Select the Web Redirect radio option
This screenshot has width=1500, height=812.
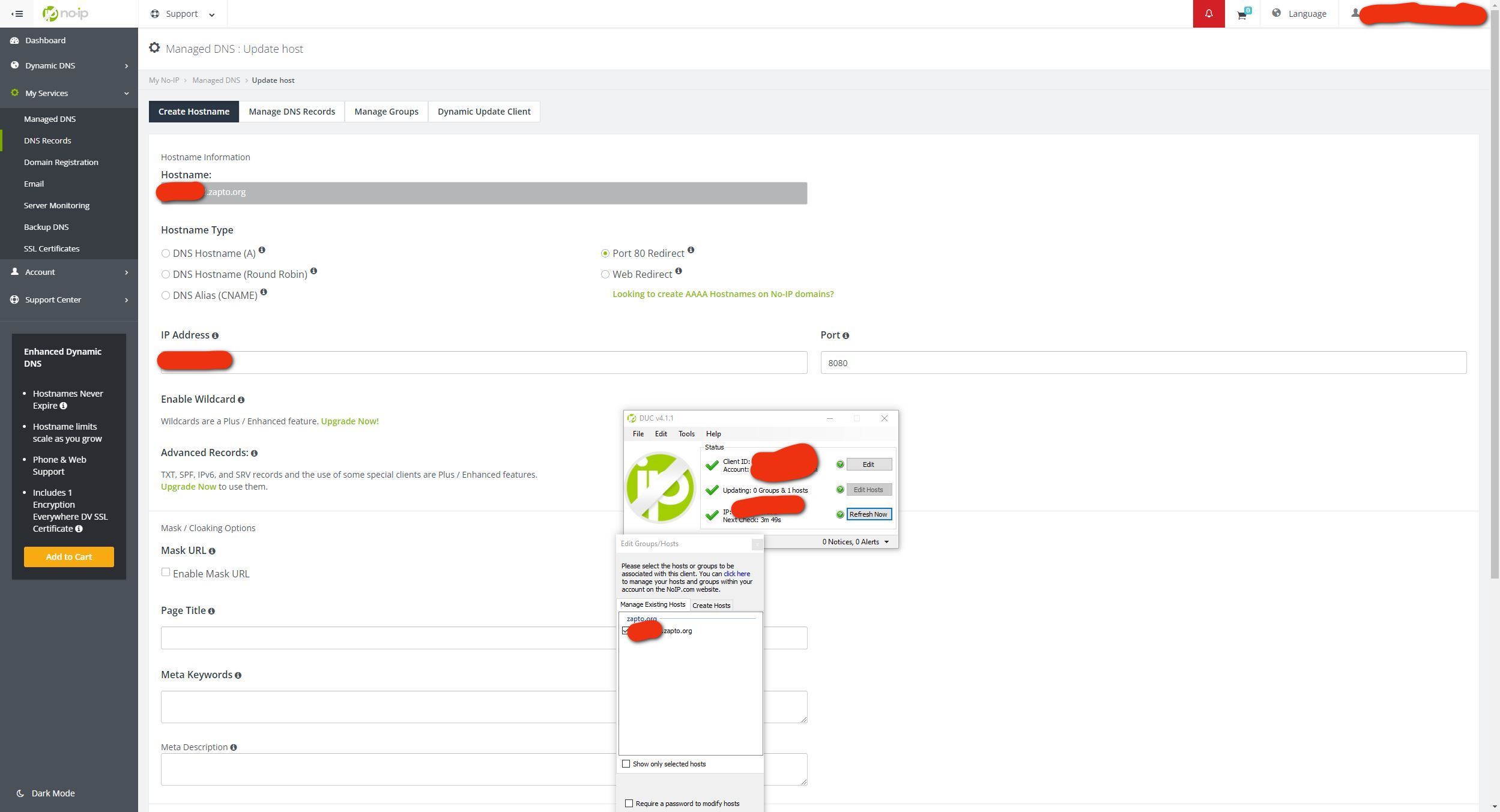click(605, 274)
